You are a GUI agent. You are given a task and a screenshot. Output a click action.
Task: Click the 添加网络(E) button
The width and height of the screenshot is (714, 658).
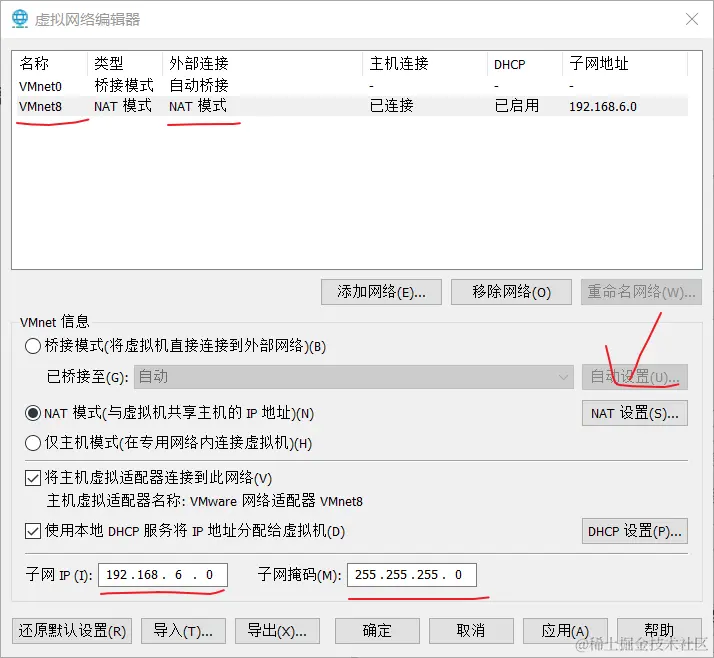pyautogui.click(x=381, y=292)
